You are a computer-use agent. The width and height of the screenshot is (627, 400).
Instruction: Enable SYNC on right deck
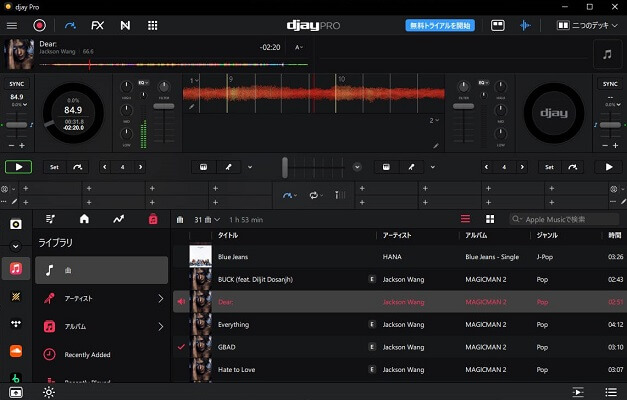[x=610, y=84]
